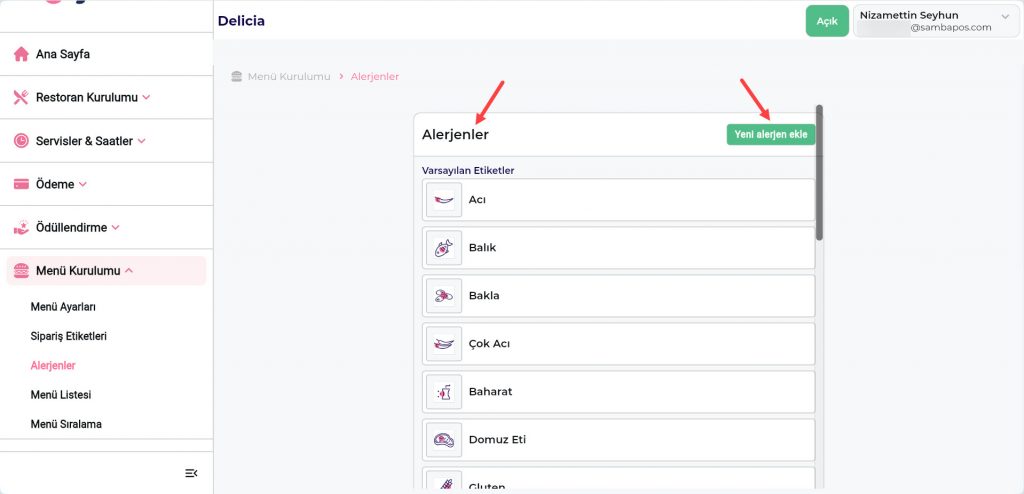
Task: Click the Çok Acı pepper icon
Action: (444, 344)
